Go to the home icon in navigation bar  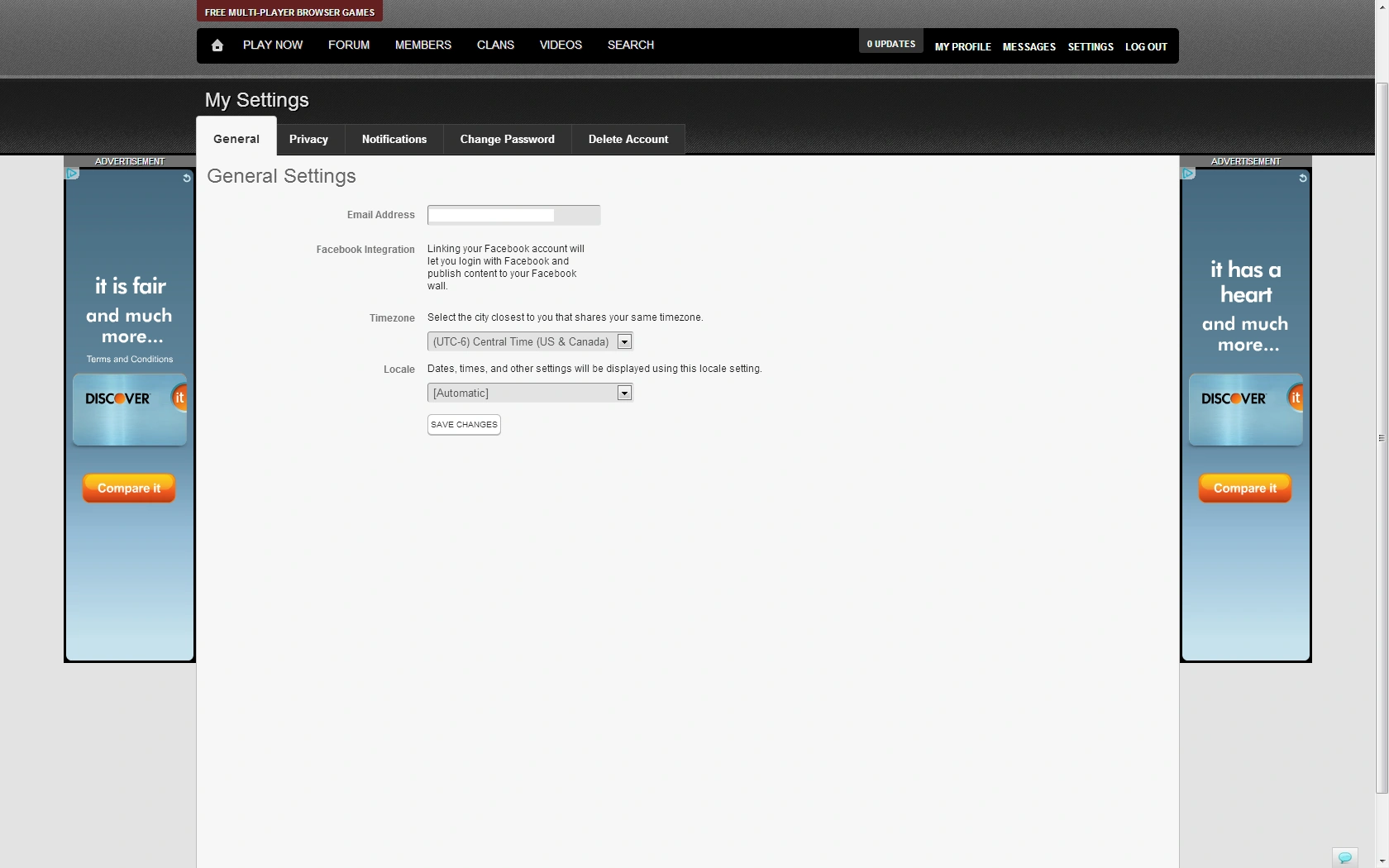[217, 45]
